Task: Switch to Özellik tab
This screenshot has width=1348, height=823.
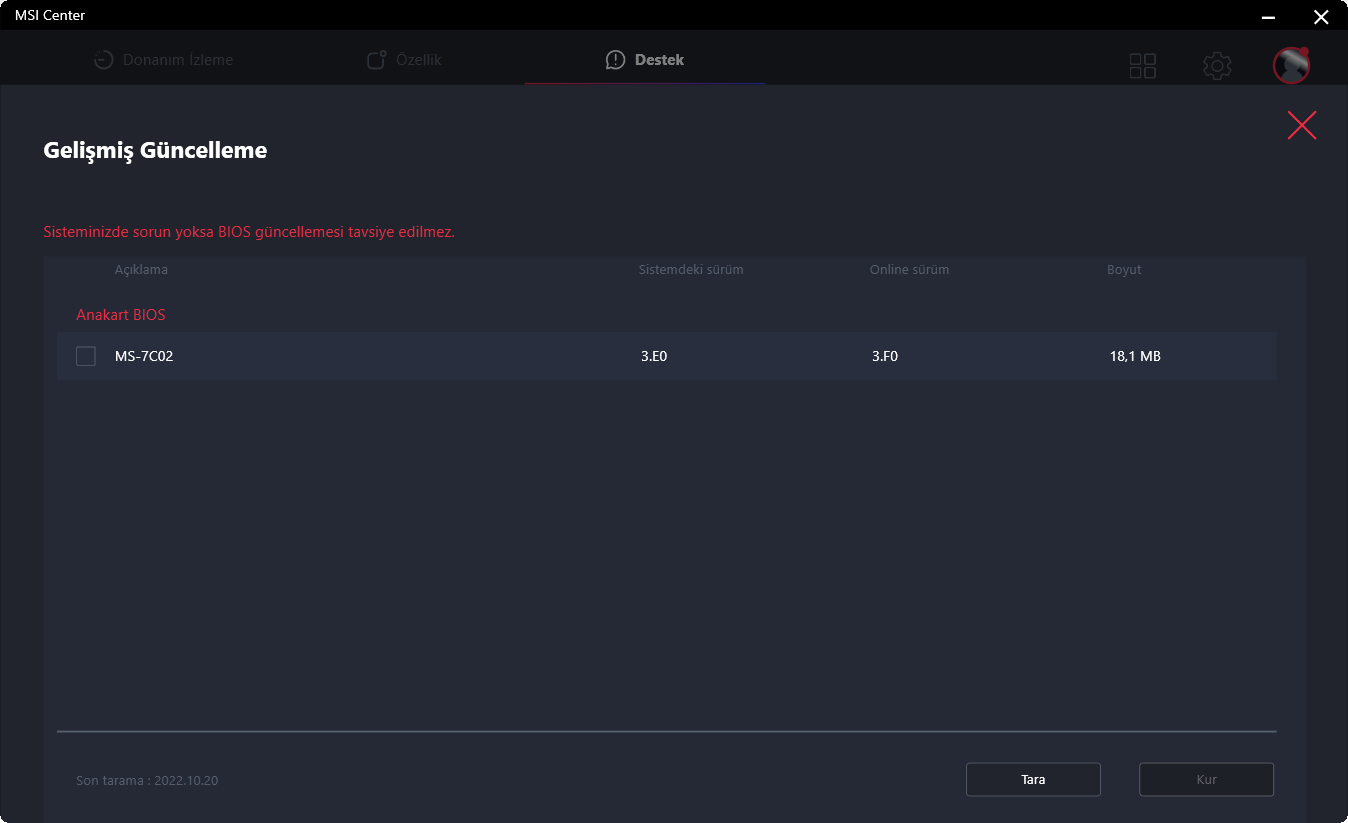Action: 404,60
